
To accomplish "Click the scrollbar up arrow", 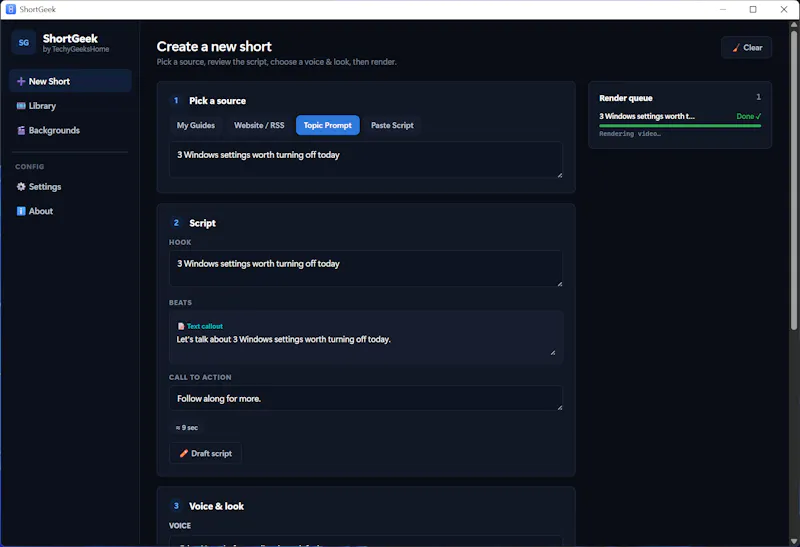I will (x=793, y=24).
